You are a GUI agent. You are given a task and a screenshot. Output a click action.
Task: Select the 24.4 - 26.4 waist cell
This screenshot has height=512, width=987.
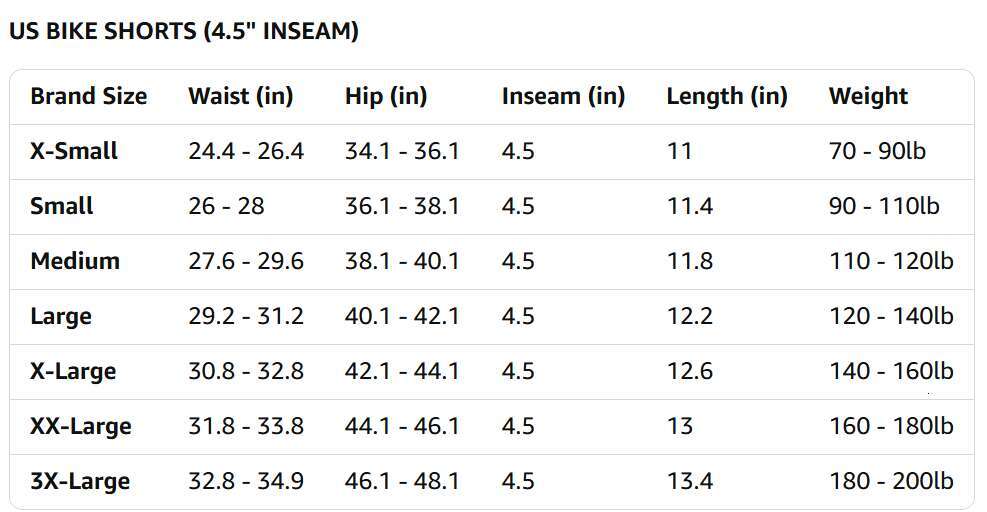[246, 152]
